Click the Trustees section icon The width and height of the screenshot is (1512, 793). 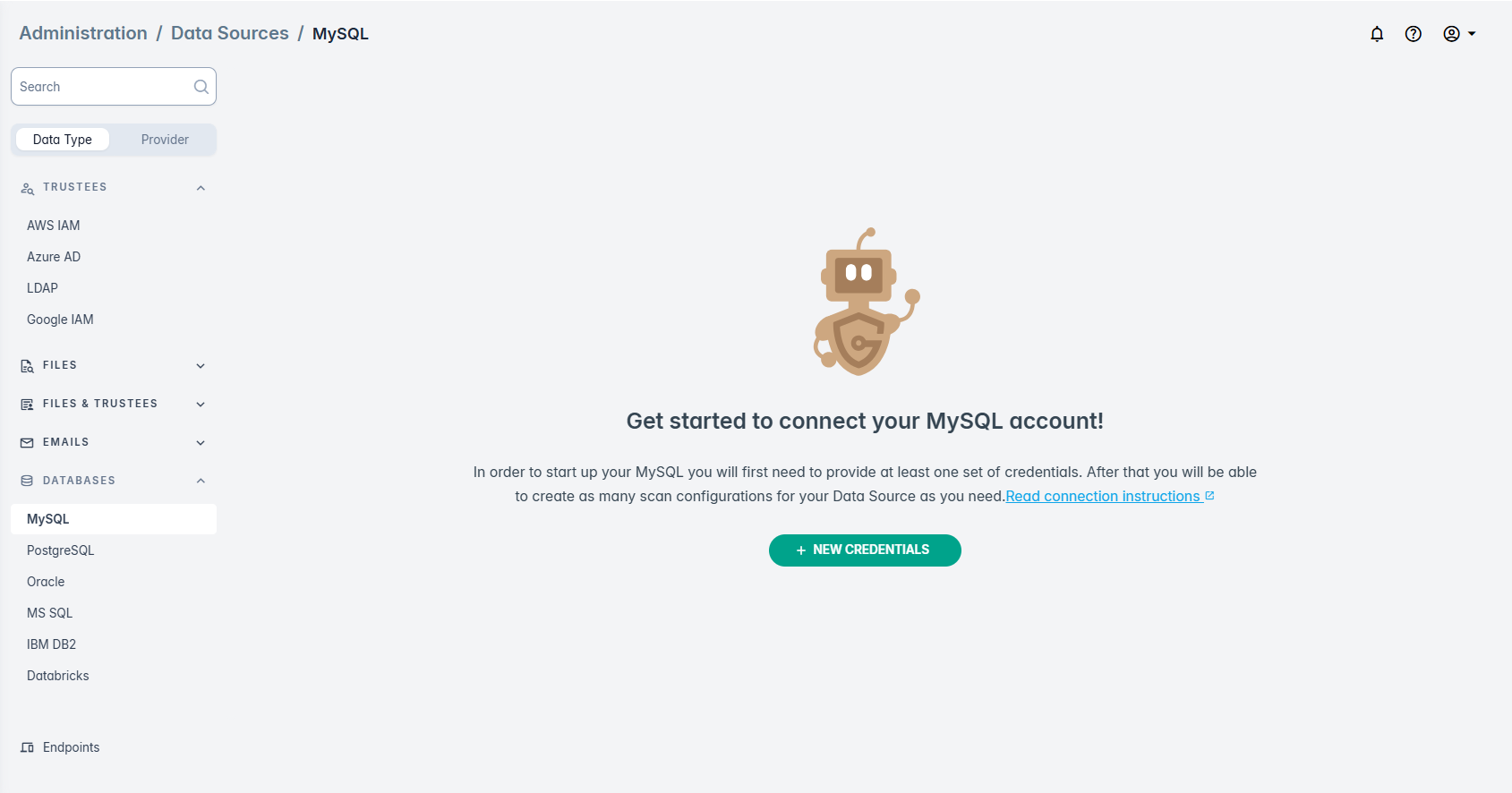click(27, 188)
